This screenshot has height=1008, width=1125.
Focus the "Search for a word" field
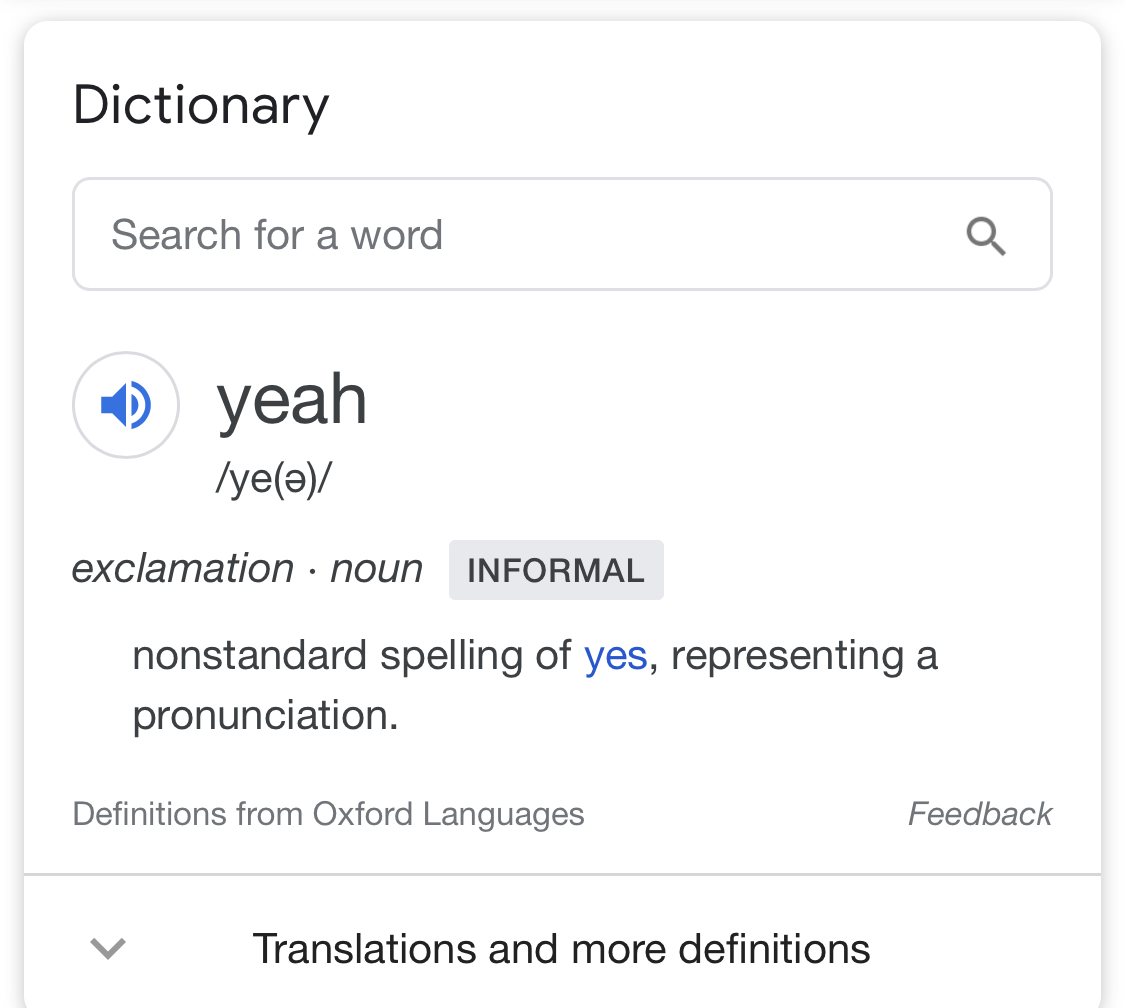click(520, 236)
